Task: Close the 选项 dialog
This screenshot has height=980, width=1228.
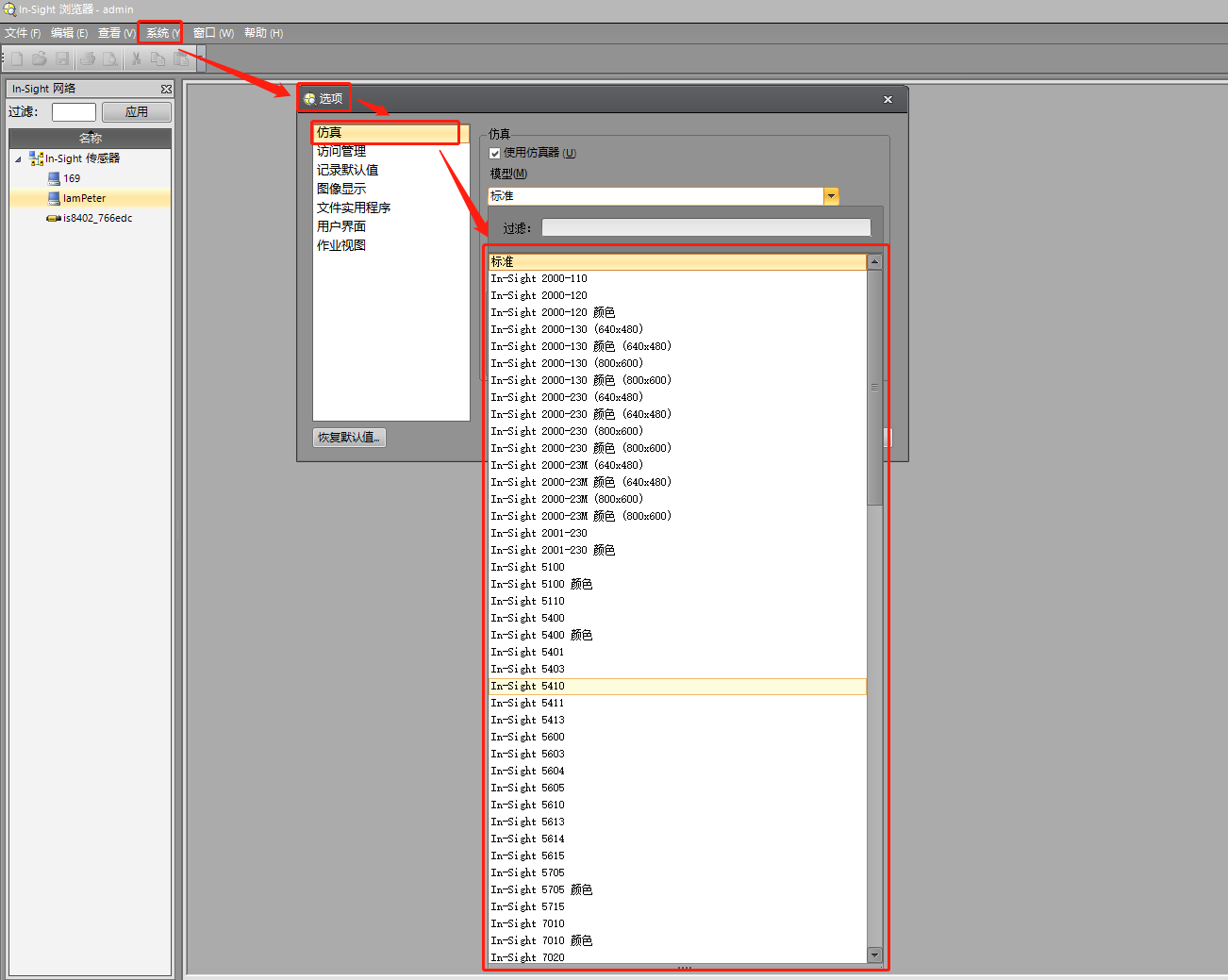Action: pos(888,99)
